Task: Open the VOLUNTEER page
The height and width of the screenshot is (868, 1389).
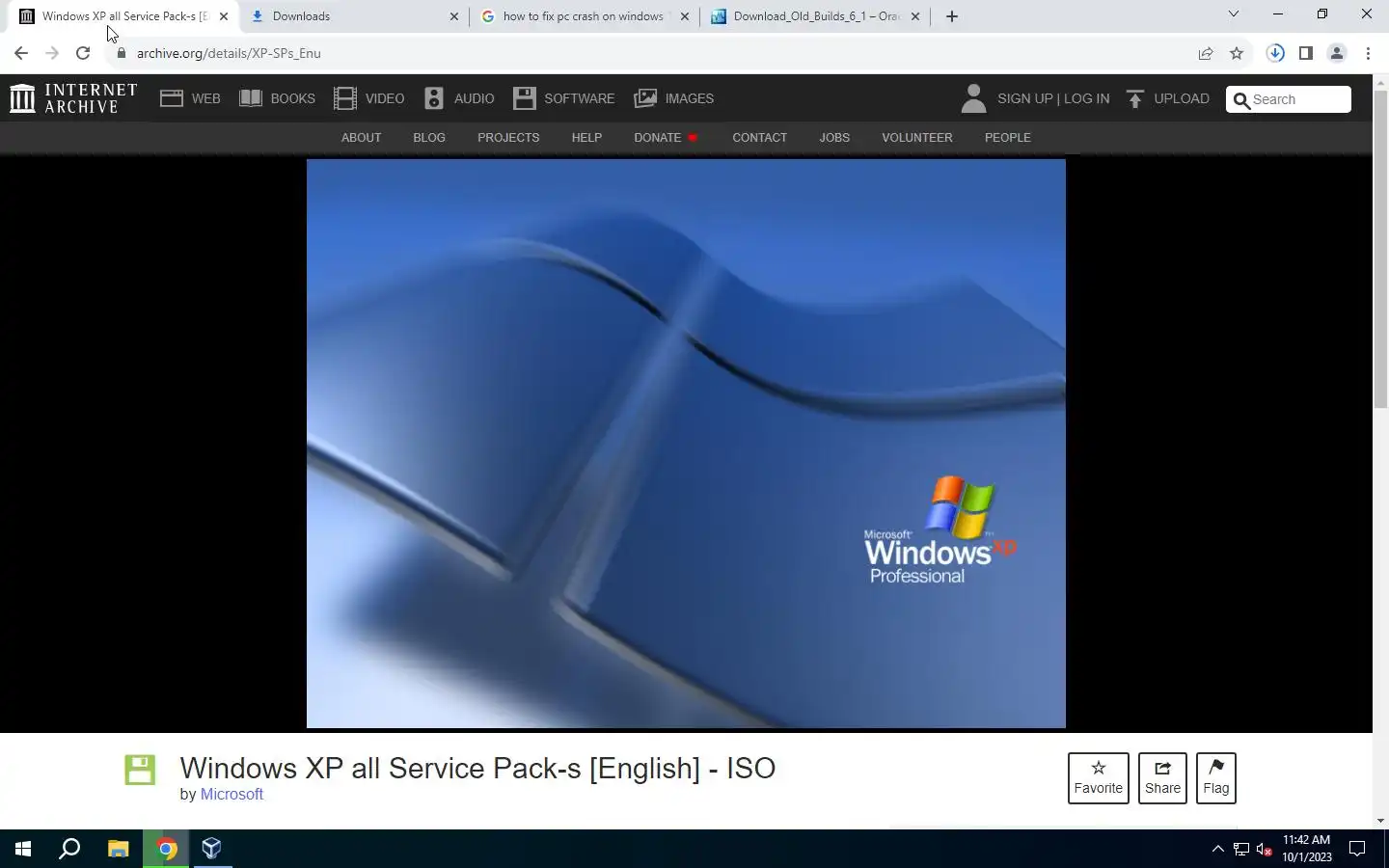Action: tap(916, 138)
